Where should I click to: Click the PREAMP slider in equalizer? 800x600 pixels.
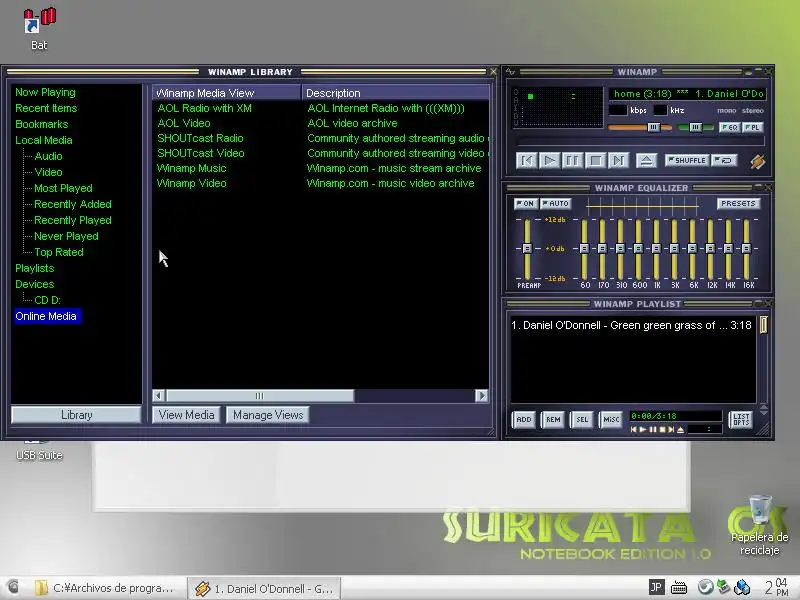point(527,248)
